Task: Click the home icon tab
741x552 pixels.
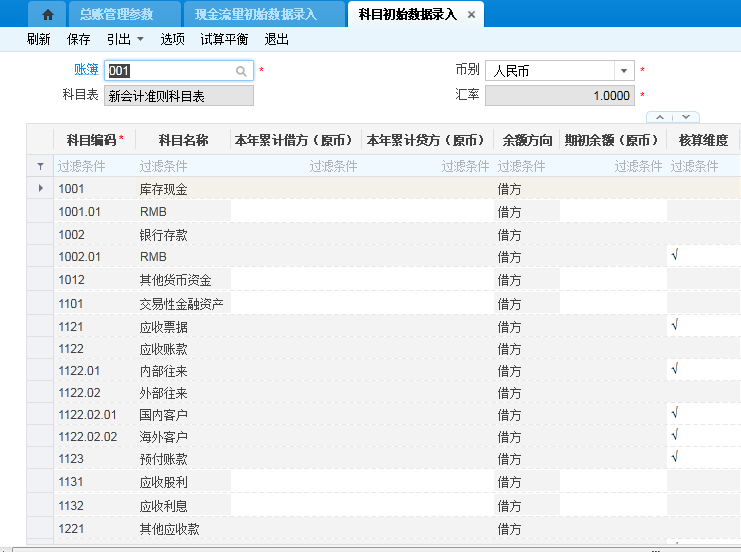Action: (x=47, y=14)
